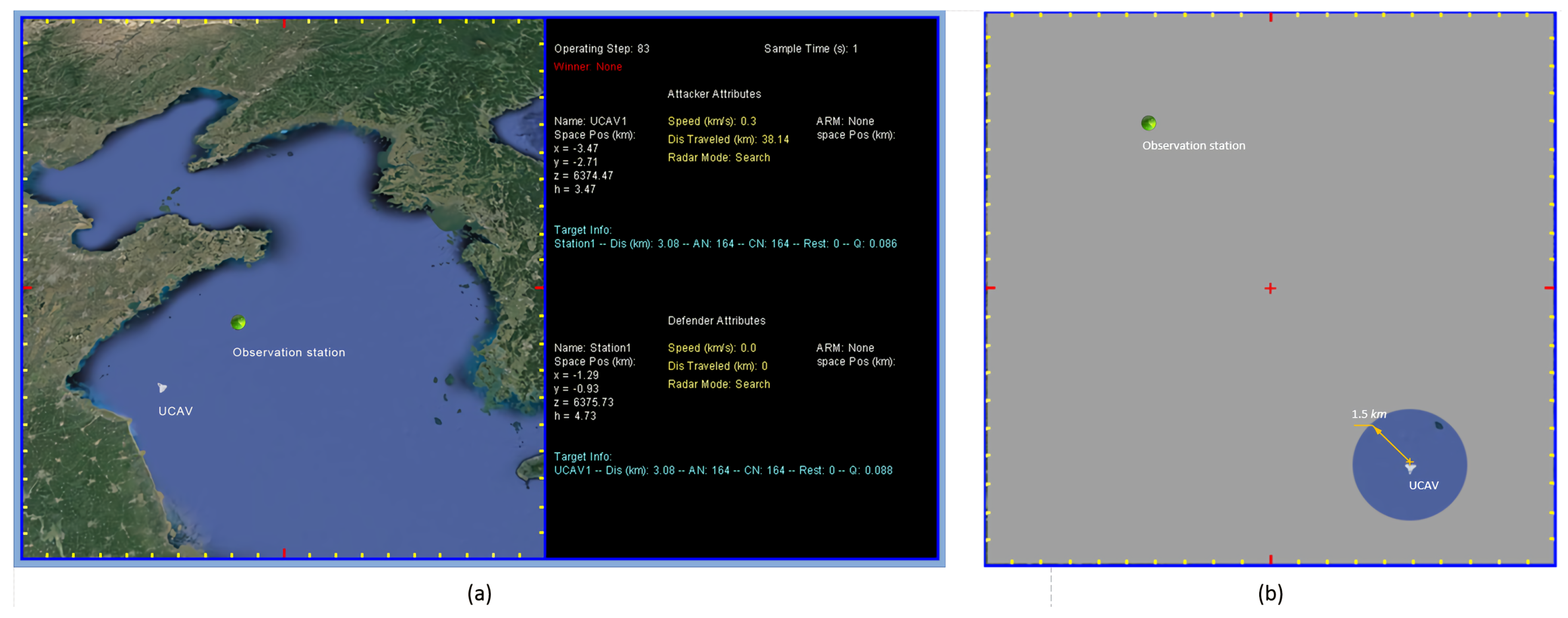
Task: Click the 'Observation station' label on satellite map
Action: click(x=289, y=352)
